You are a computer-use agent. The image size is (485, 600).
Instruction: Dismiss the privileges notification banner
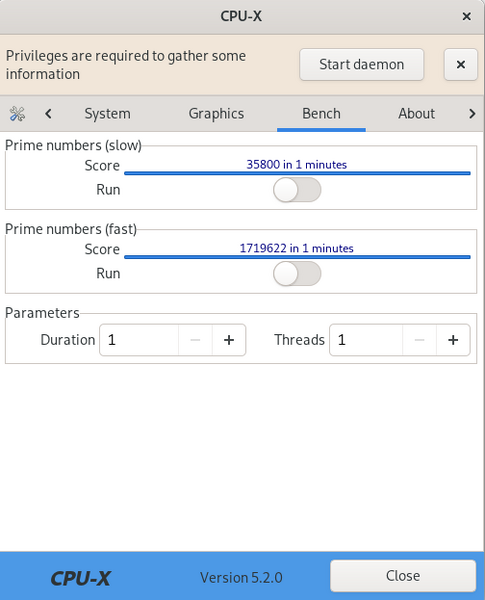(x=461, y=64)
